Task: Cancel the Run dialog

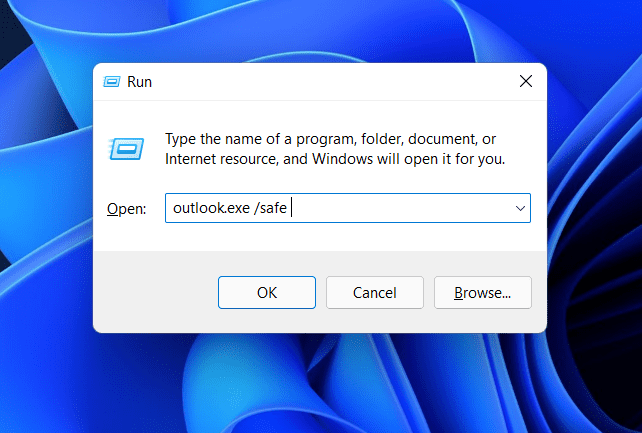Action: coord(375,293)
